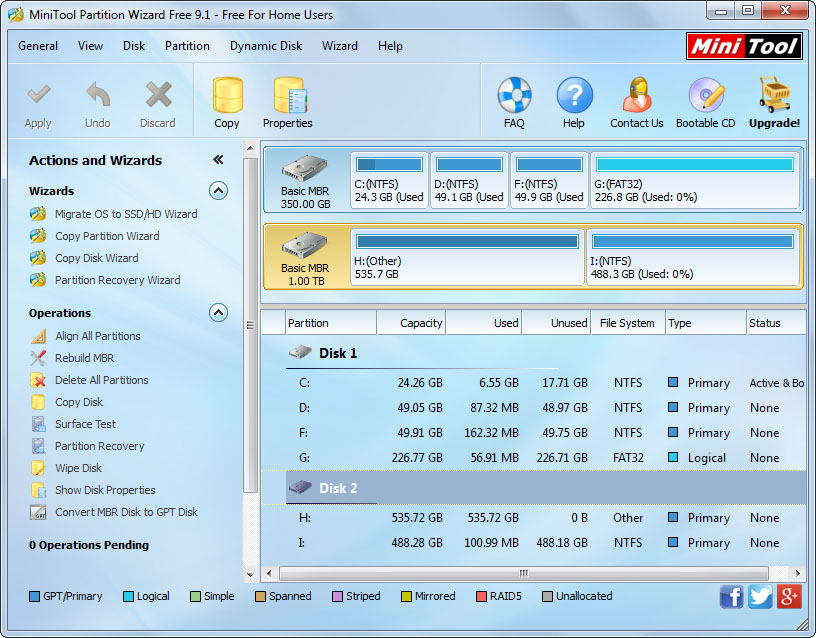Select the G: FAT32 partition bar

pos(695,181)
